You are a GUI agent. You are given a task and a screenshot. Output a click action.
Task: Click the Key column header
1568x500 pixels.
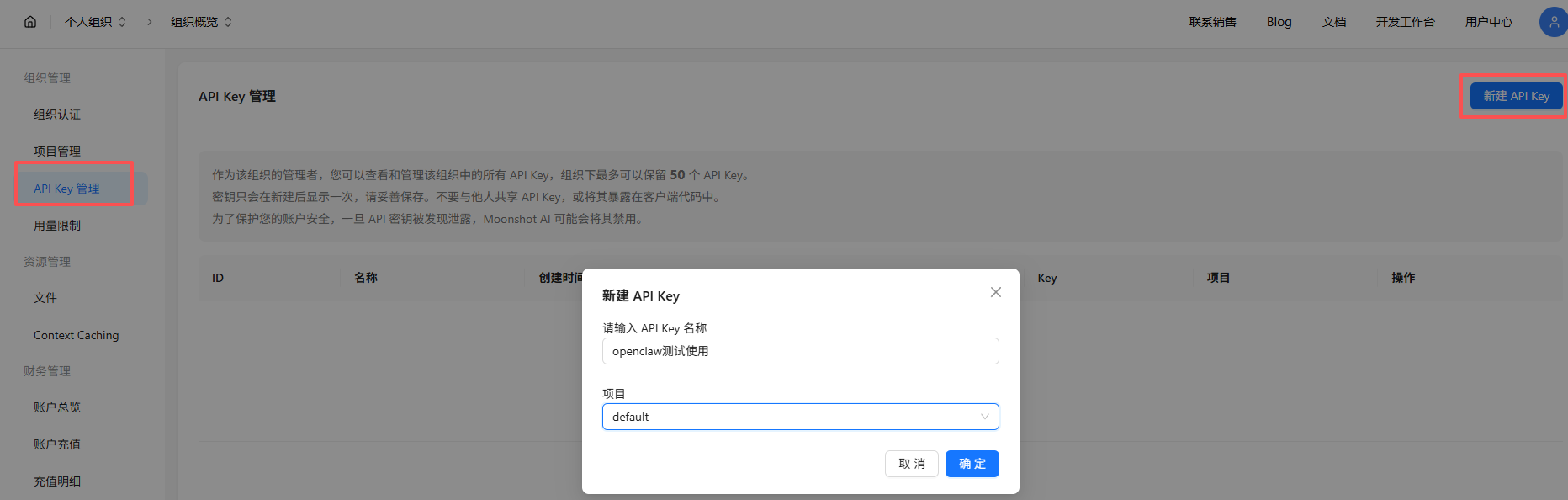pos(1047,278)
